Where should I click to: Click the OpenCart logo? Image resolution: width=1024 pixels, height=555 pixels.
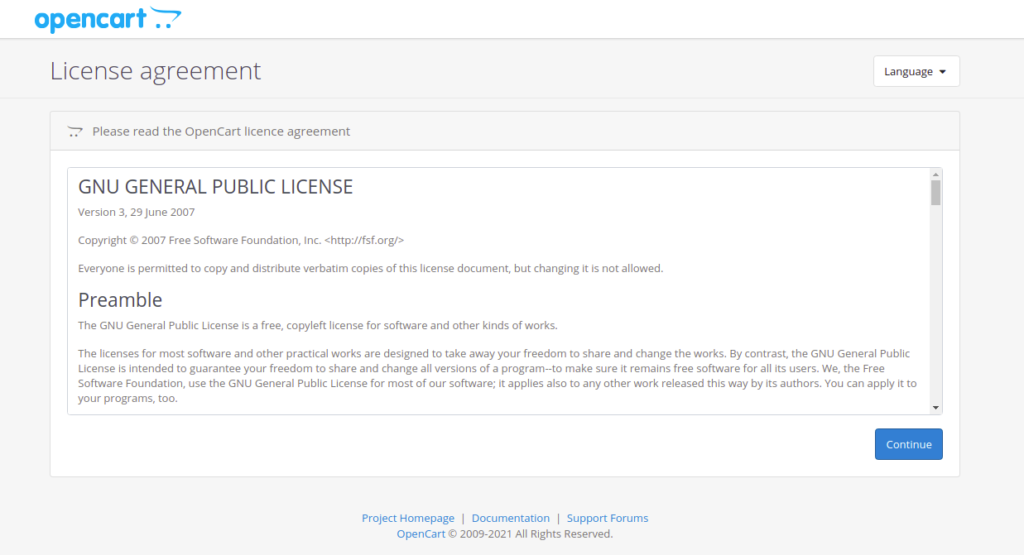108,19
